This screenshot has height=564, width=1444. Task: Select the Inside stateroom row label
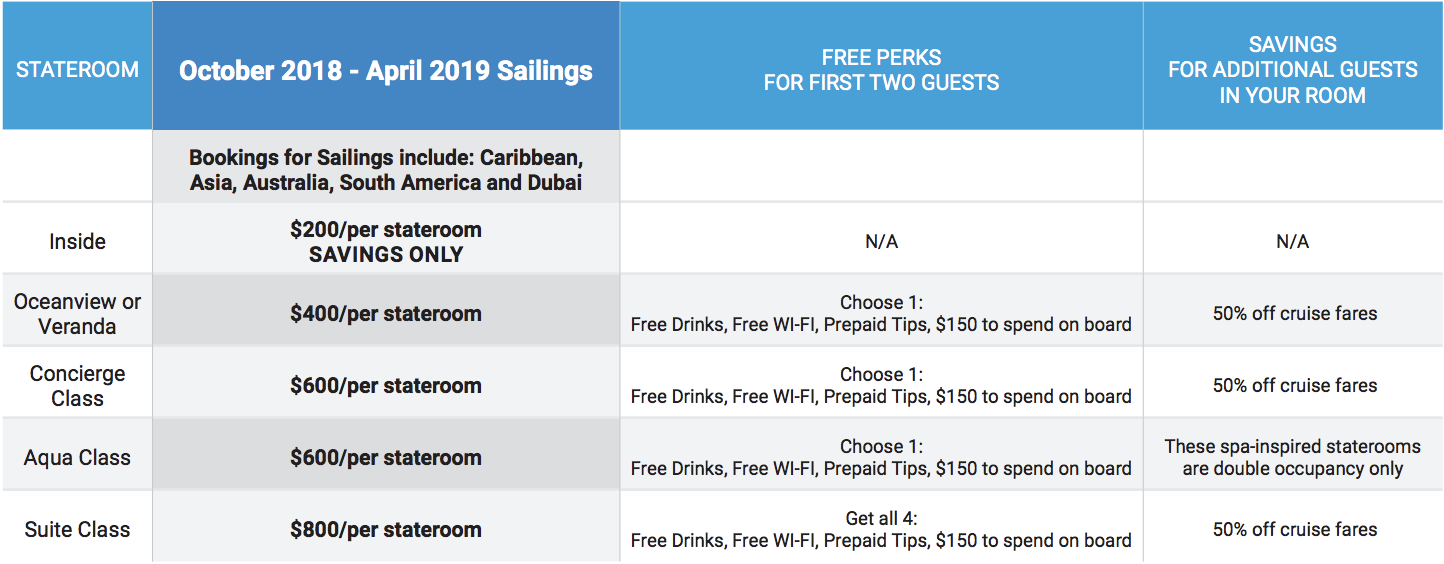(77, 241)
